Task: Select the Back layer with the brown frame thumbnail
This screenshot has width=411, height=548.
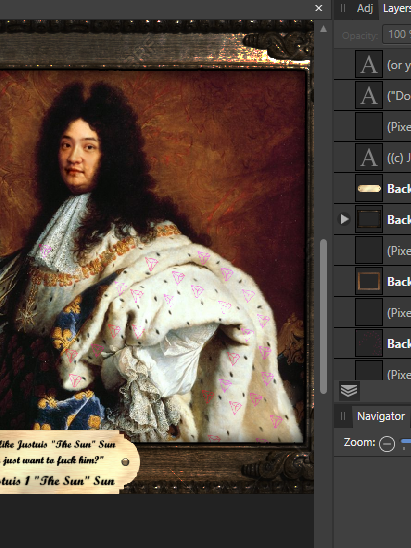Action: pos(373,281)
